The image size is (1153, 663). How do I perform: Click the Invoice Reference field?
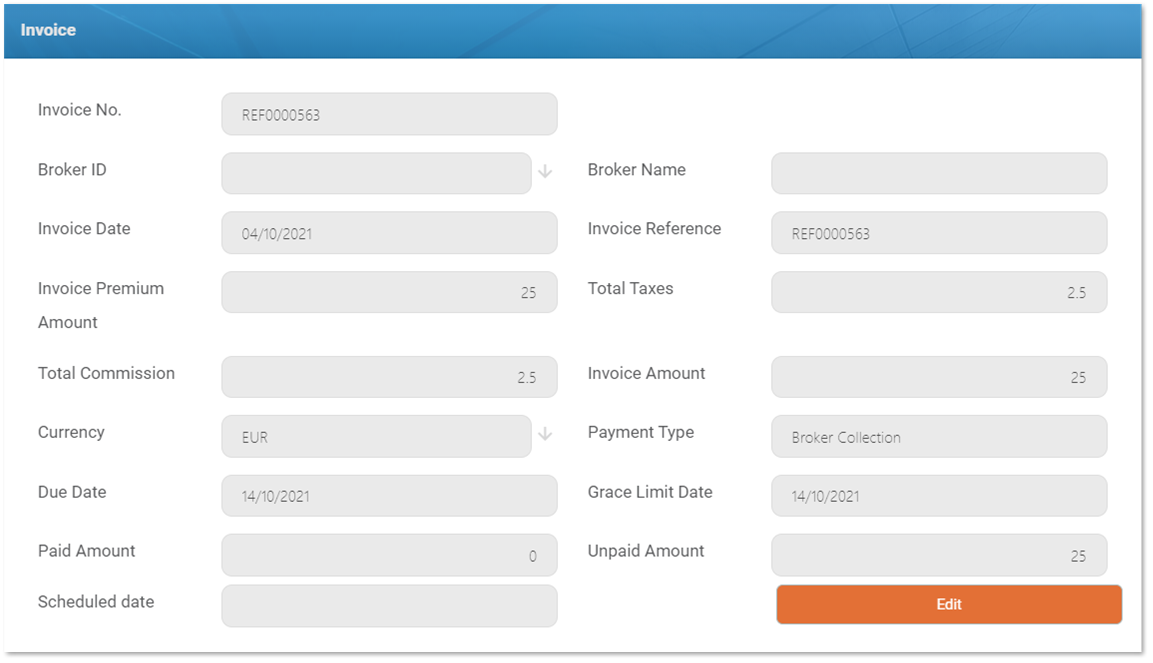pos(938,233)
